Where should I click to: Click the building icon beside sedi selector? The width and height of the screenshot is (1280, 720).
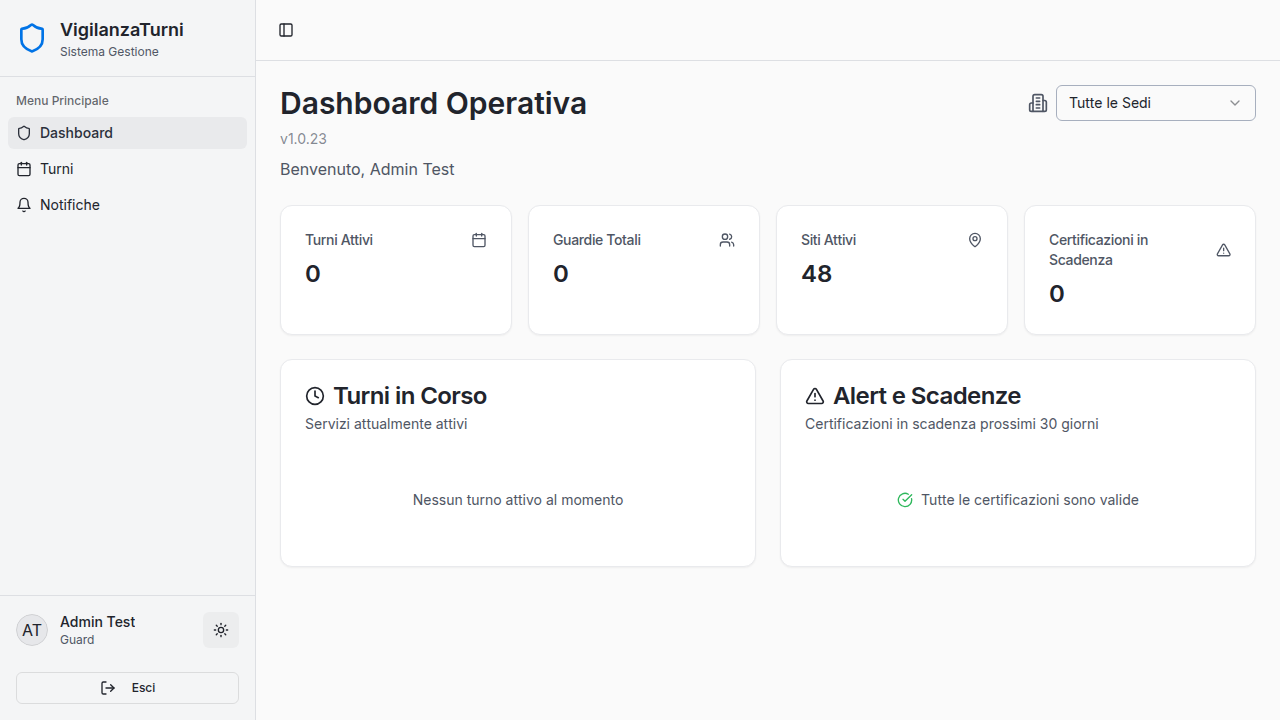pyautogui.click(x=1038, y=103)
